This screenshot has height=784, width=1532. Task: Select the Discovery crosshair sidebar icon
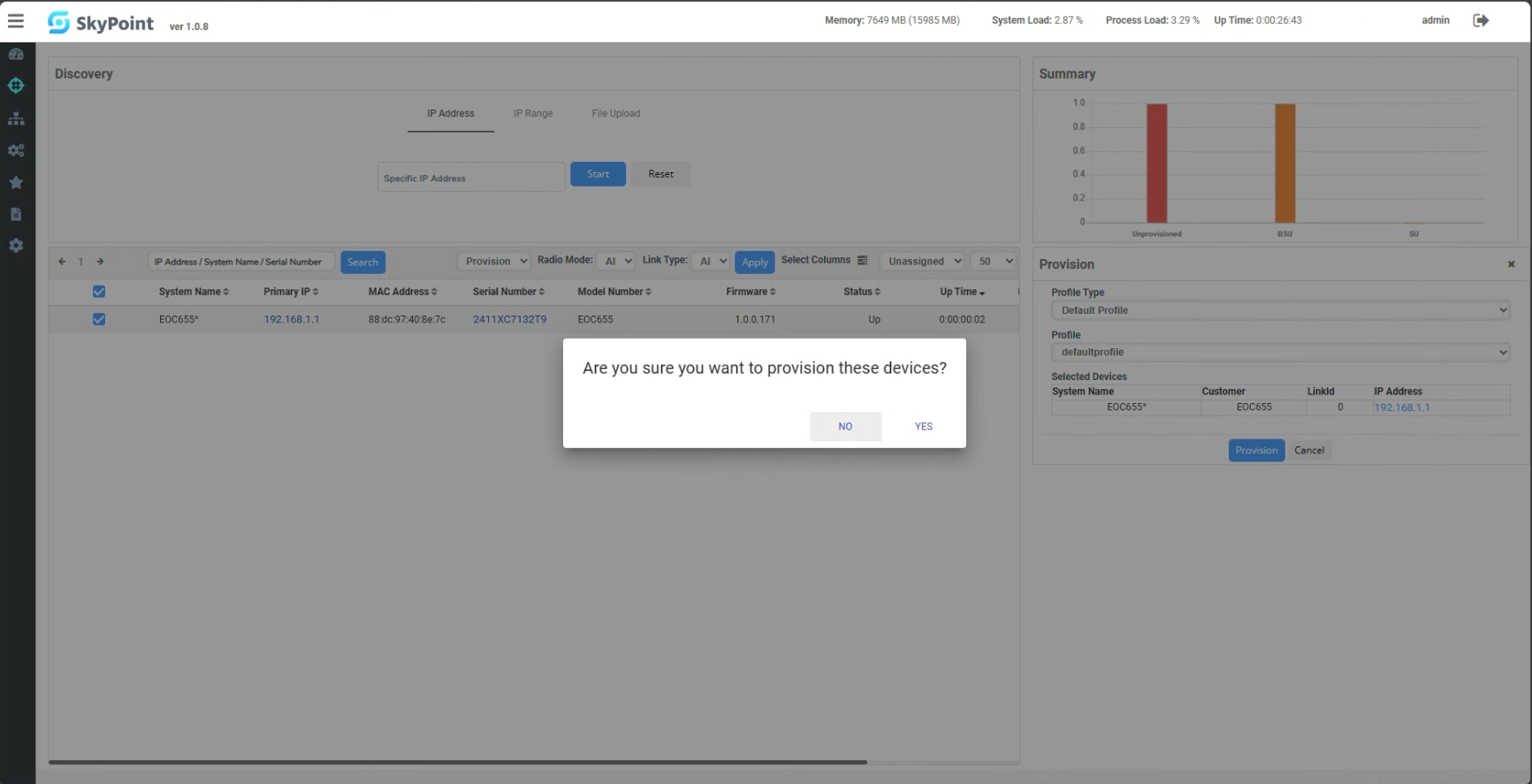tap(16, 86)
